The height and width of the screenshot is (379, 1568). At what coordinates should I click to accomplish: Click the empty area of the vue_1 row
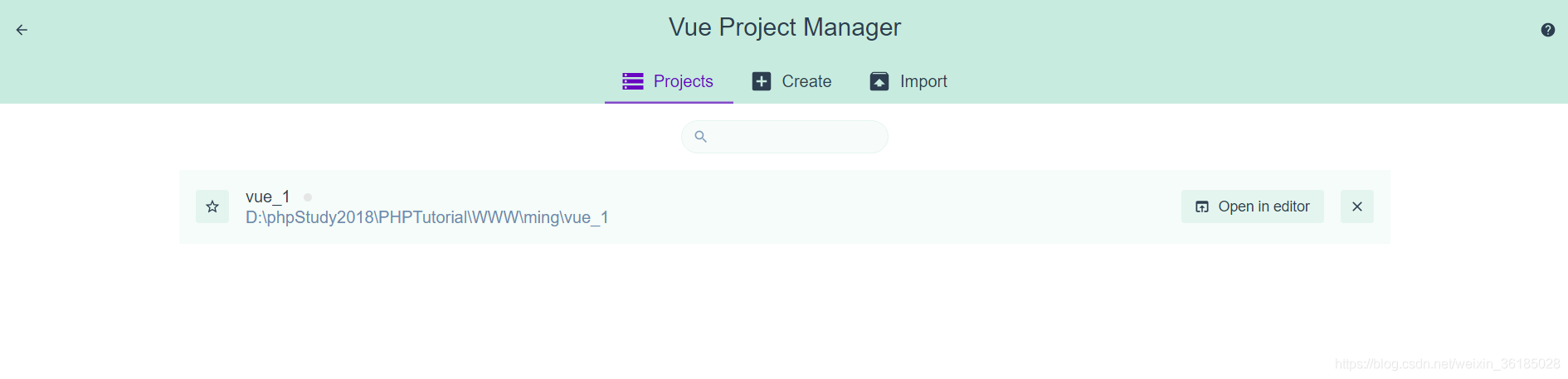(x=896, y=207)
